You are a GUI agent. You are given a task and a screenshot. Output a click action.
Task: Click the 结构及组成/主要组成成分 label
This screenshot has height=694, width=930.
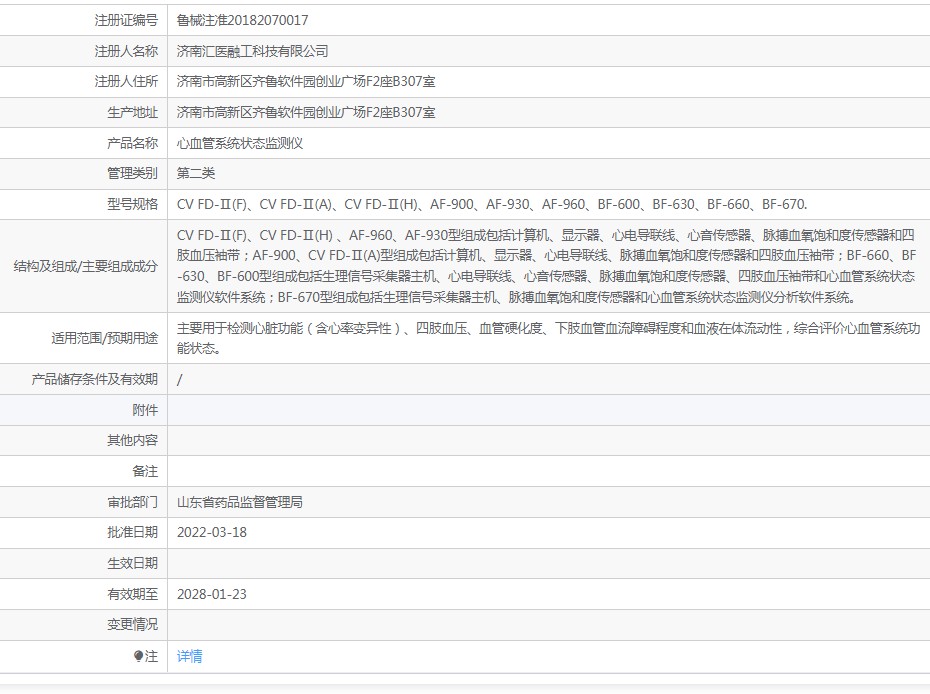point(85,266)
